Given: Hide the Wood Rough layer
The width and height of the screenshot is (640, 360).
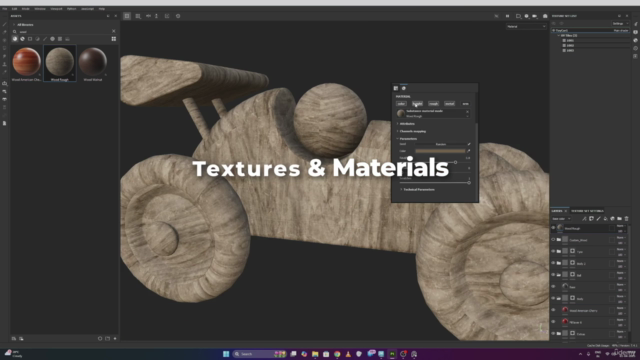Looking at the screenshot, I should point(553,228).
